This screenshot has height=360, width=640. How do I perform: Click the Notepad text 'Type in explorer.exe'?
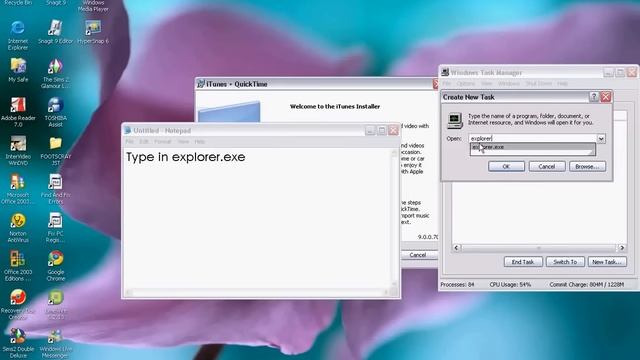[186, 157]
